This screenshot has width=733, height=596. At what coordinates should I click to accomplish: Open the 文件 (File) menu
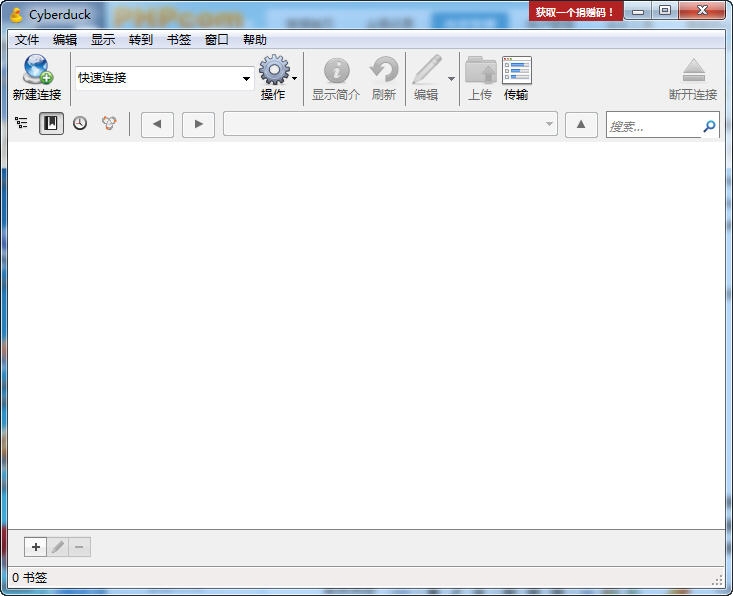click(27, 40)
